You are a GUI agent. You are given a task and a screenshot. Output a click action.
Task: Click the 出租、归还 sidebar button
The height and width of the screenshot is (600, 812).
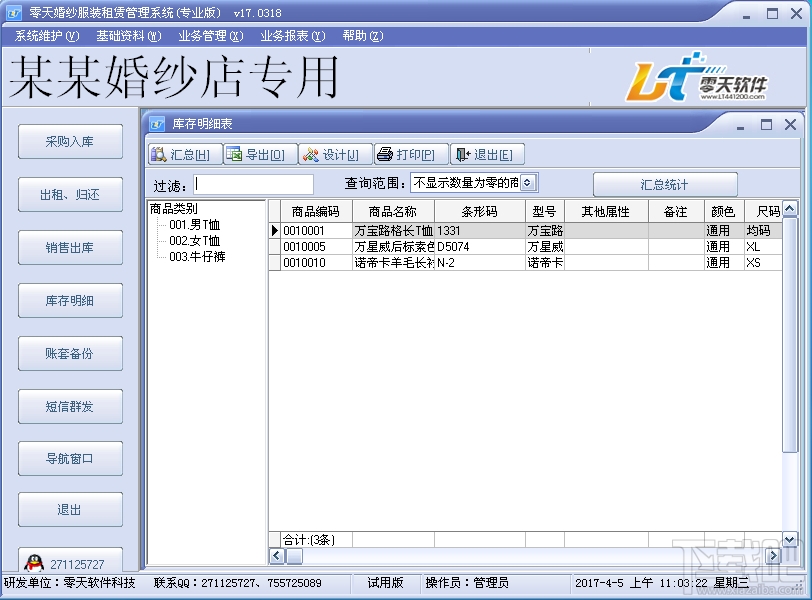(x=70, y=195)
